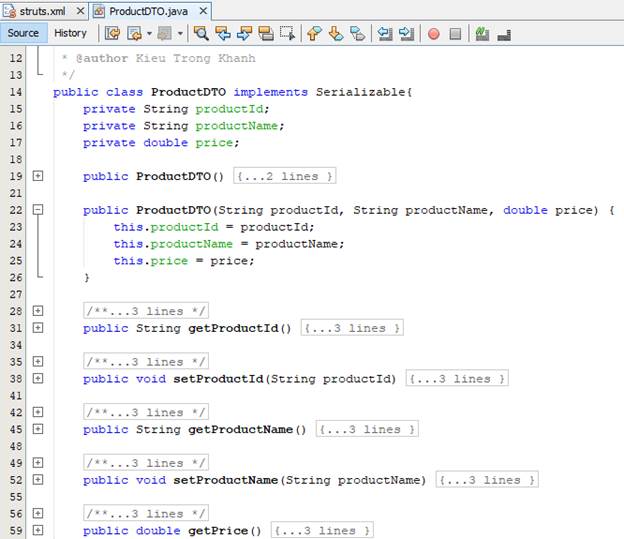Screen dimensions: 624x539
Task: Expand the getProductName() fold at line 45
Action: tap(38, 429)
